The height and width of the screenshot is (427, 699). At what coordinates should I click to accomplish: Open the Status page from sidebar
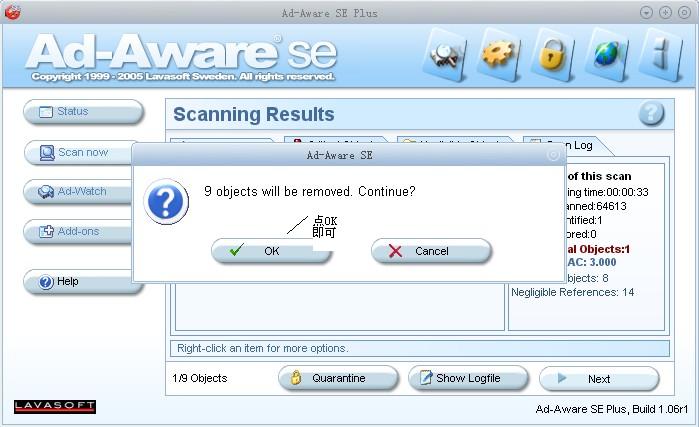(x=83, y=111)
